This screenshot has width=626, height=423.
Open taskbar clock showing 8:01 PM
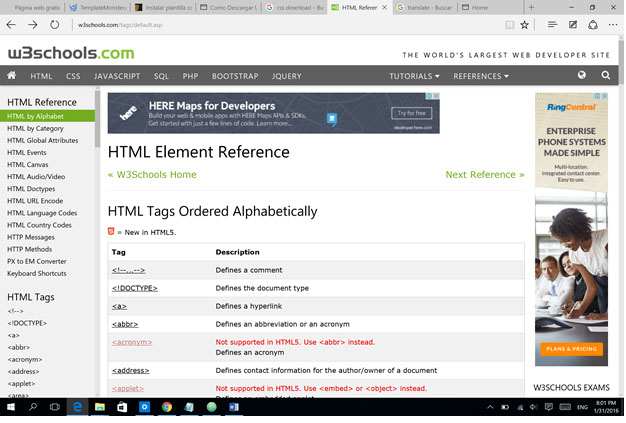point(606,407)
